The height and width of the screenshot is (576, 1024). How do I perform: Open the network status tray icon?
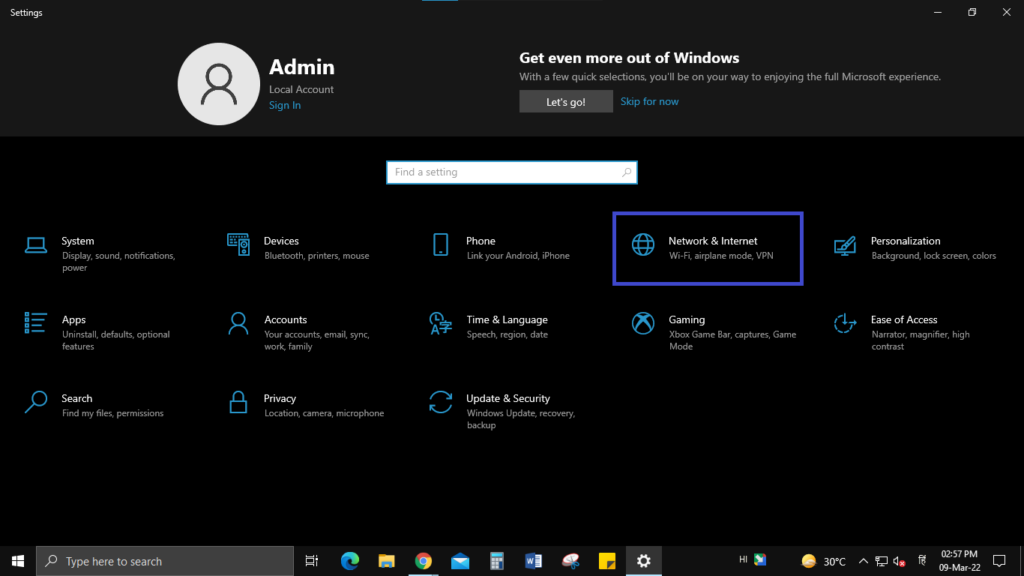(882, 561)
